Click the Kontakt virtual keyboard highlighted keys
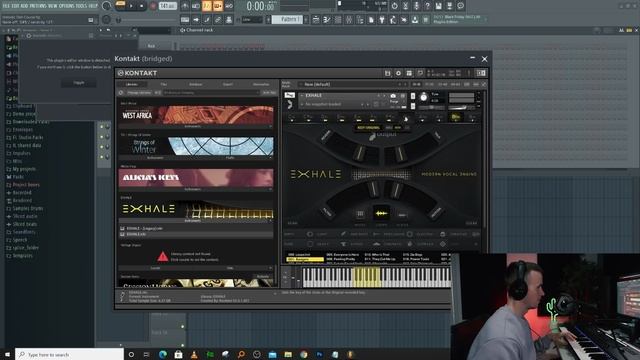This screenshot has height=360, width=640. click(x=367, y=277)
